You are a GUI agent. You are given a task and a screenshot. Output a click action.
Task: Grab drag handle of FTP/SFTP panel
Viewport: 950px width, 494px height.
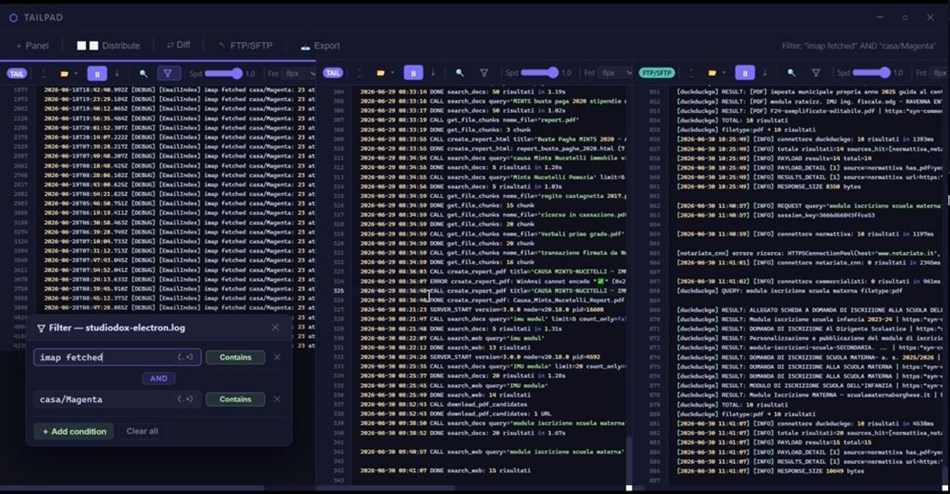click(691, 73)
